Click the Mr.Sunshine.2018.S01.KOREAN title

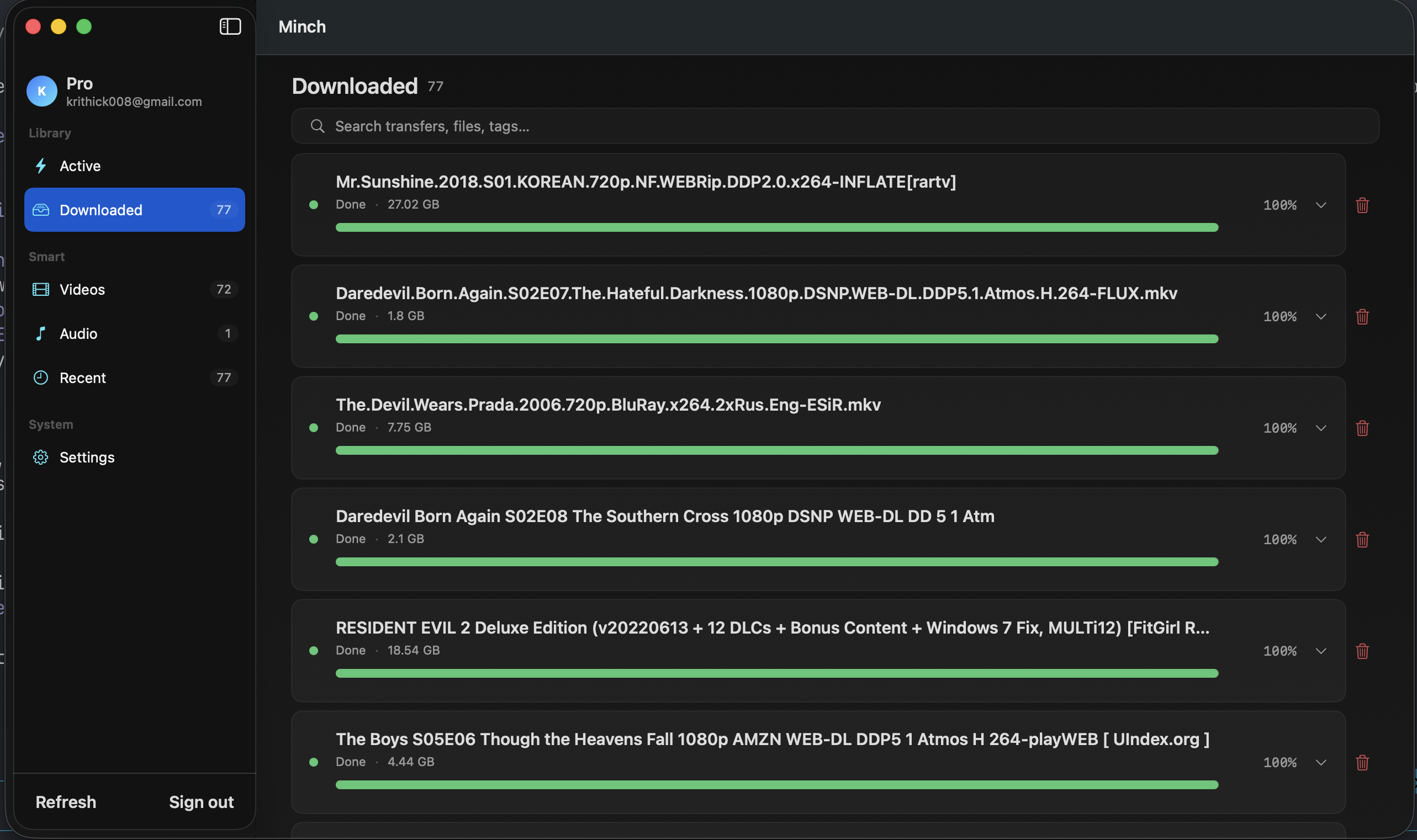646,182
